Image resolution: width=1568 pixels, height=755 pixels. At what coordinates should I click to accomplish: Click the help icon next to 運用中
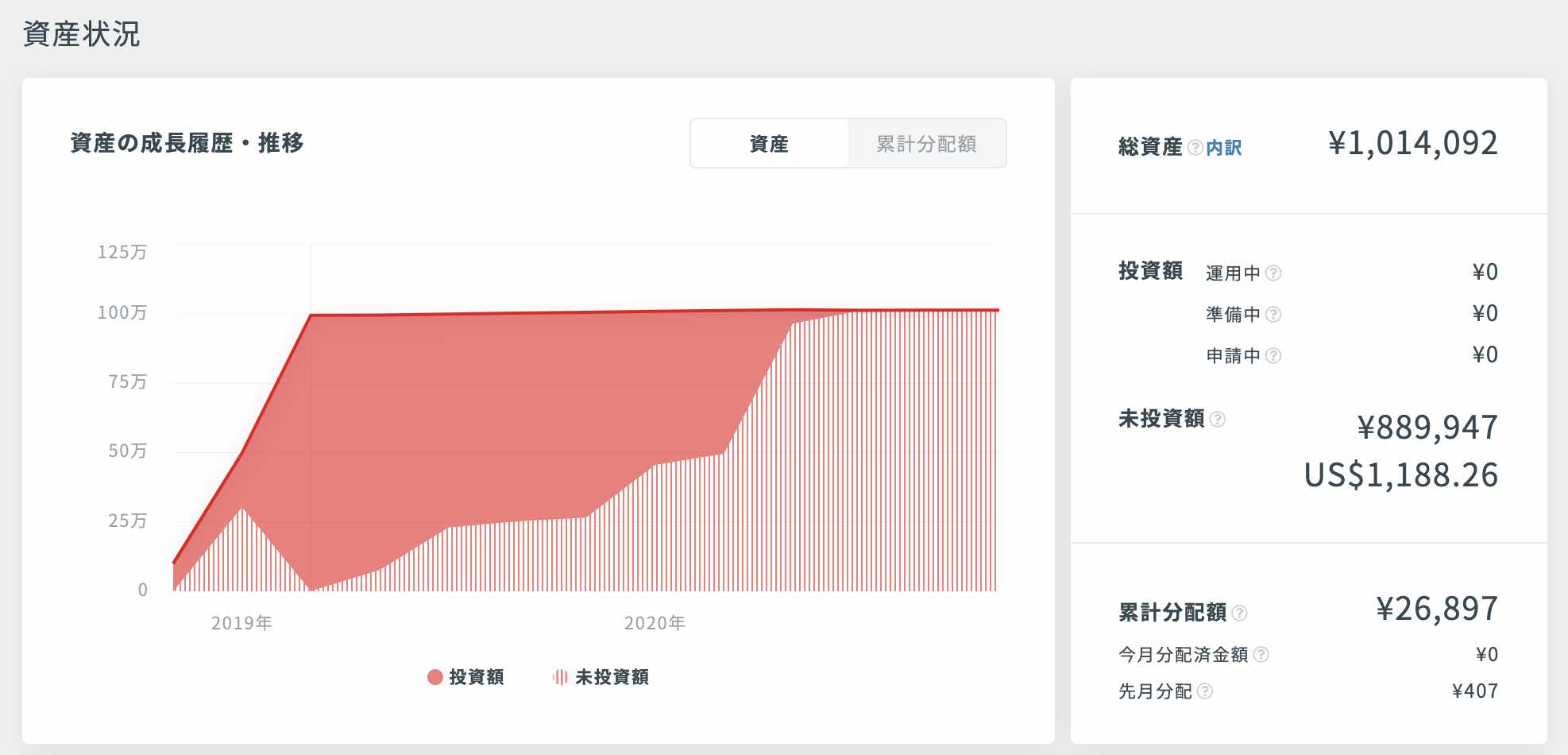(x=1273, y=273)
